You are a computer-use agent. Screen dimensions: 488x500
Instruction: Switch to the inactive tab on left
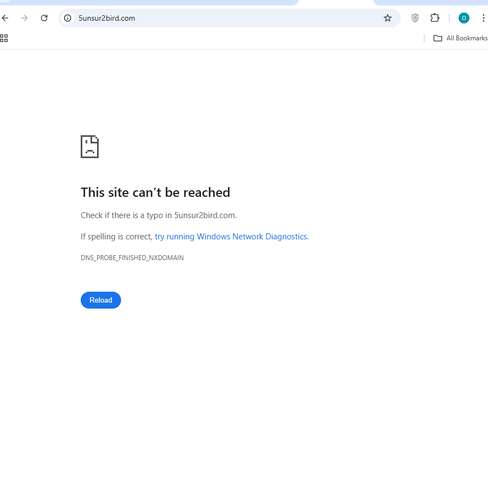149,2
